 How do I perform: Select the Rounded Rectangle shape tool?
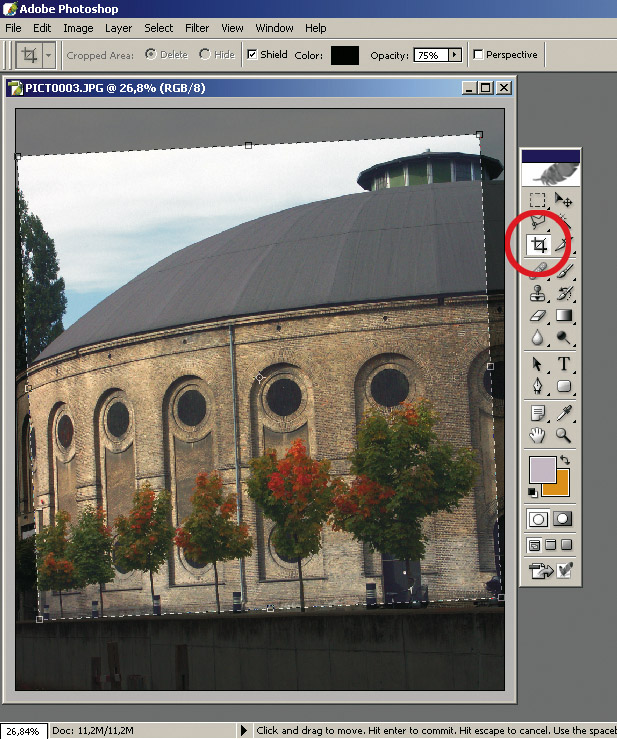tap(564, 386)
